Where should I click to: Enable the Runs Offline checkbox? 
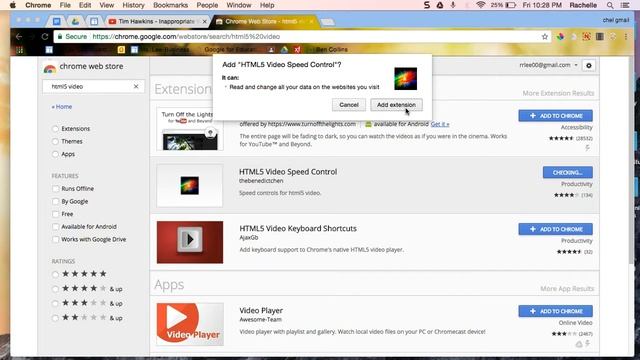click(x=56, y=189)
